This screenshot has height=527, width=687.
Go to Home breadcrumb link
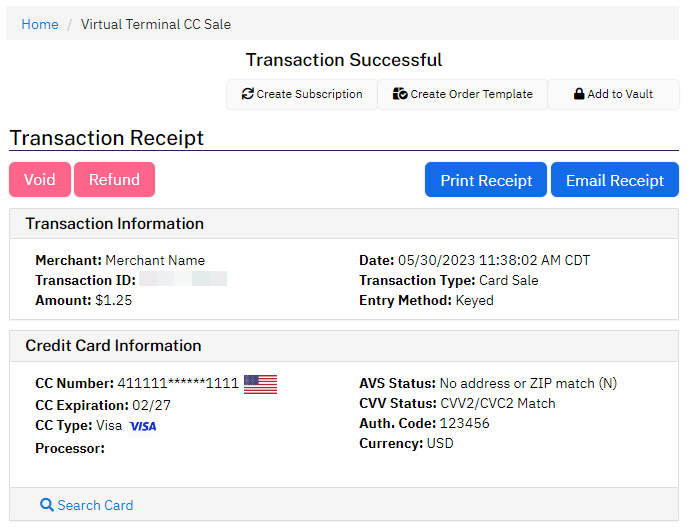coord(40,24)
